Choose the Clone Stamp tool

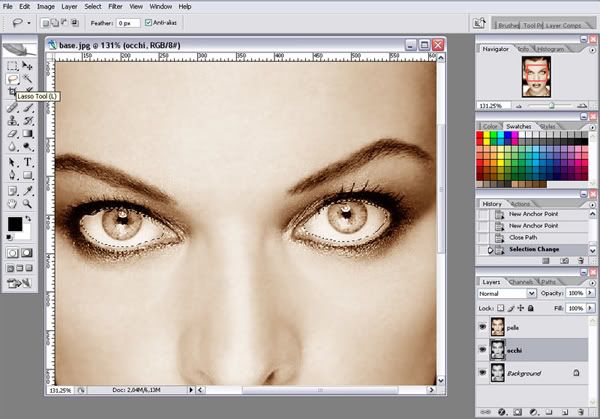click(12, 121)
